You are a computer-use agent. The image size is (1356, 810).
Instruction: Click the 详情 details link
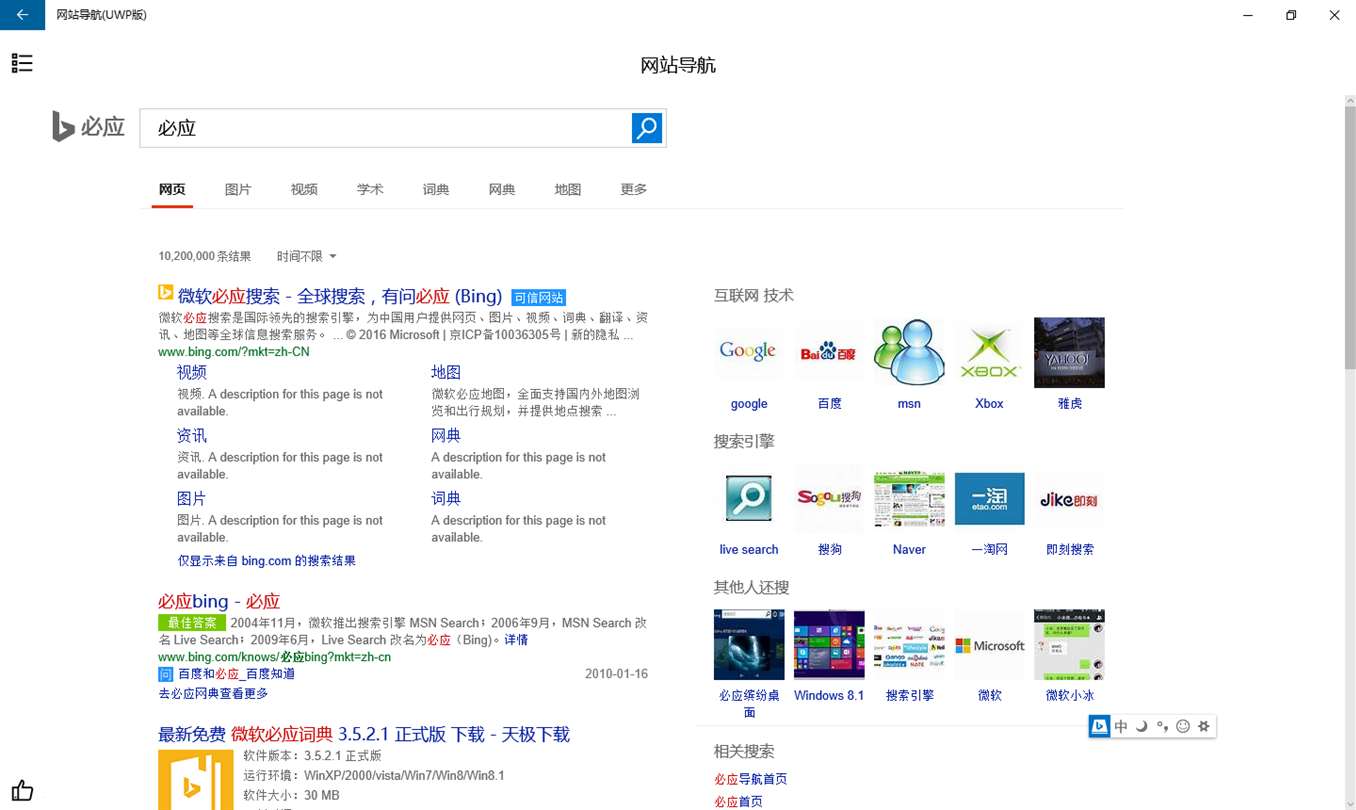pos(516,640)
